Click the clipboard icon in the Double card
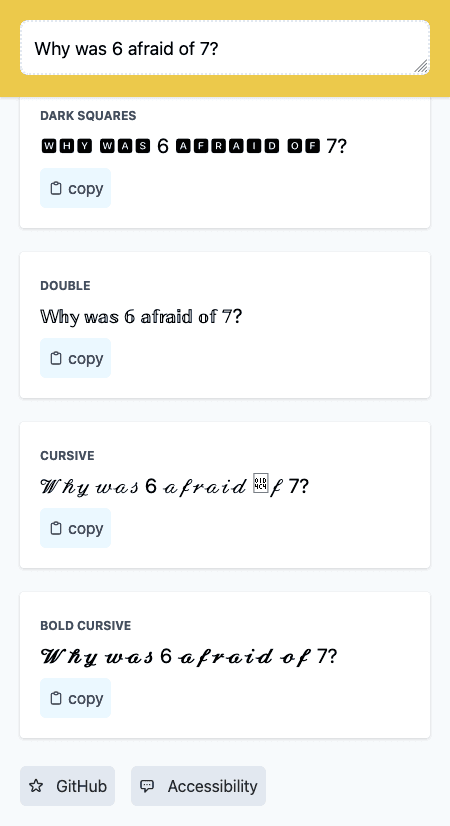Image resolution: width=450 pixels, height=826 pixels. pos(56,358)
